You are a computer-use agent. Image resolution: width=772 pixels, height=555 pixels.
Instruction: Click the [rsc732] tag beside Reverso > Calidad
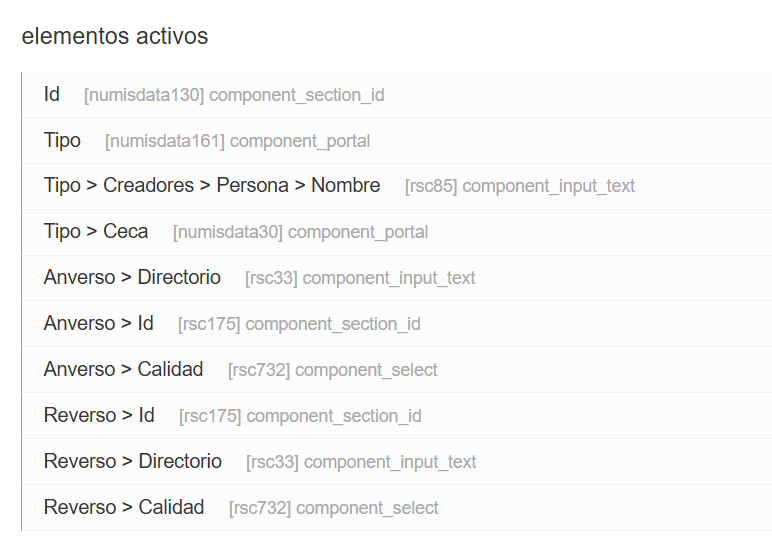[260, 509]
